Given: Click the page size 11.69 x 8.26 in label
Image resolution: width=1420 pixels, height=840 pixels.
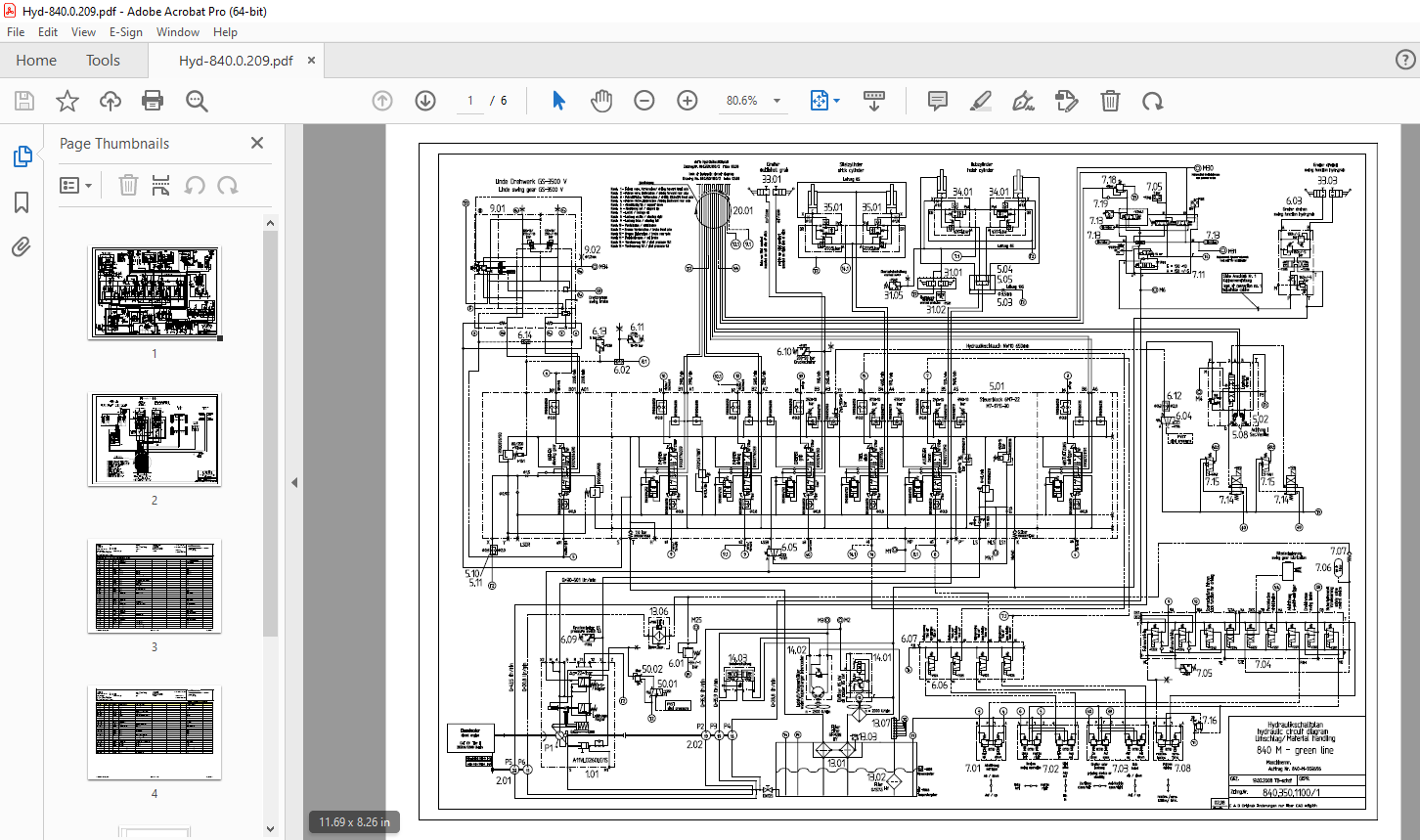Looking at the screenshot, I should point(354,821).
